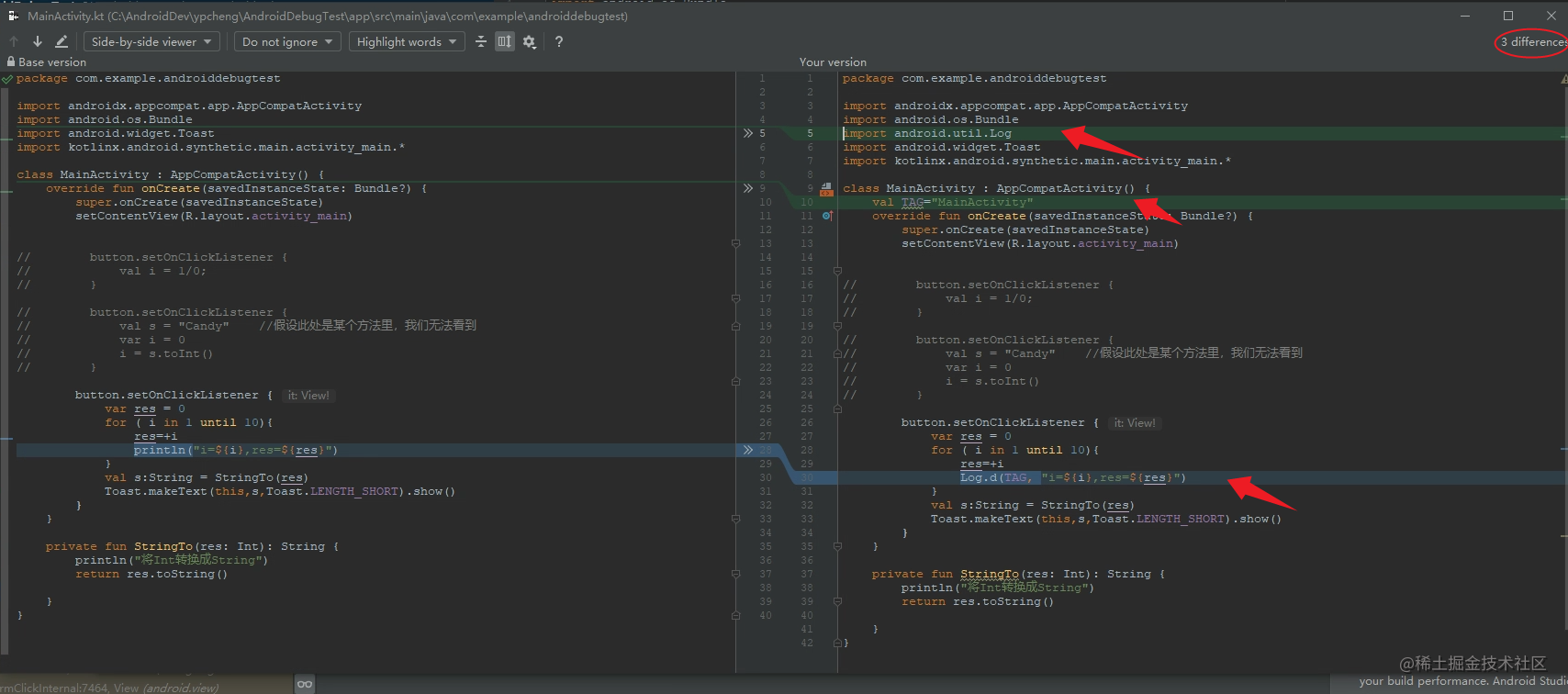This screenshot has height=694, width=1568.
Task: Click 'val s:String = StringTo(res)' in base version
Action: pyautogui.click(x=207, y=477)
